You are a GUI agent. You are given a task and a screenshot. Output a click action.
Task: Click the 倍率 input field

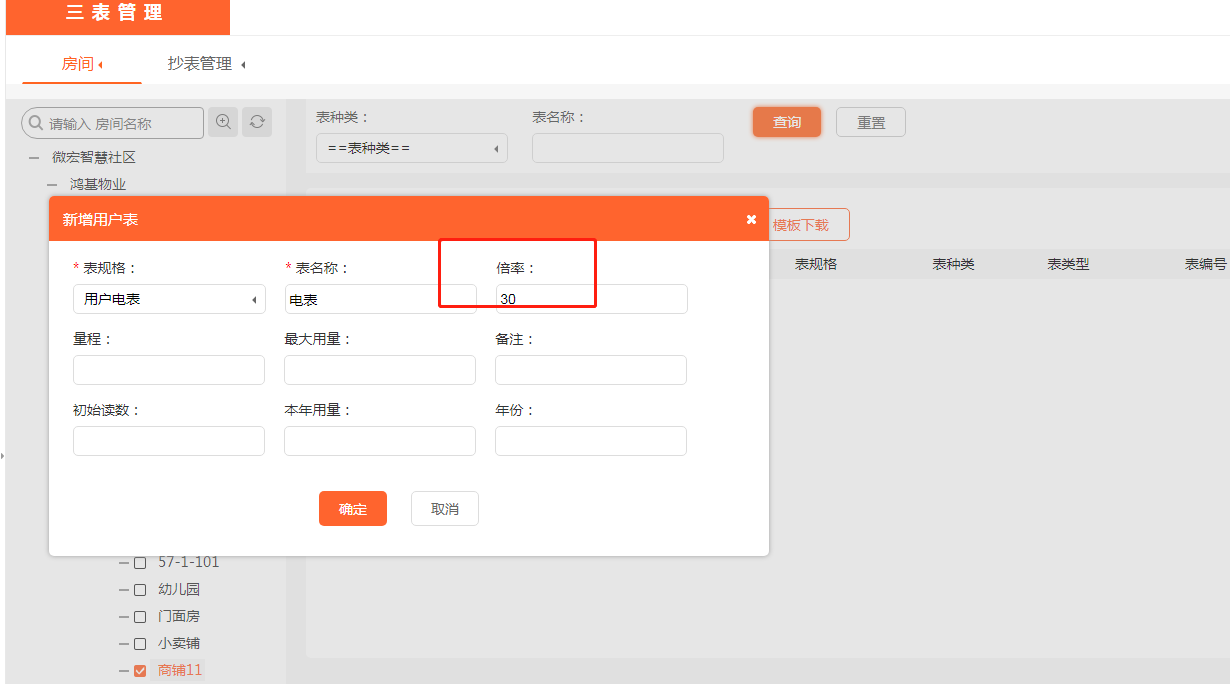click(591, 299)
